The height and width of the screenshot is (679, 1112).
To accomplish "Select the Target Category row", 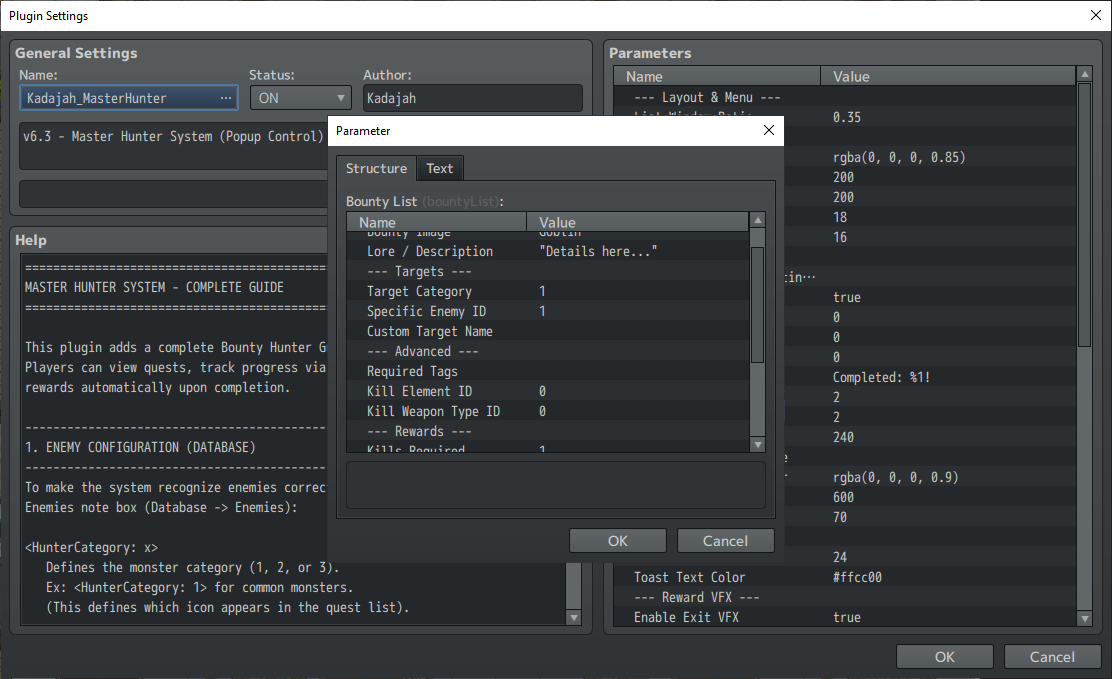I will [x=547, y=291].
